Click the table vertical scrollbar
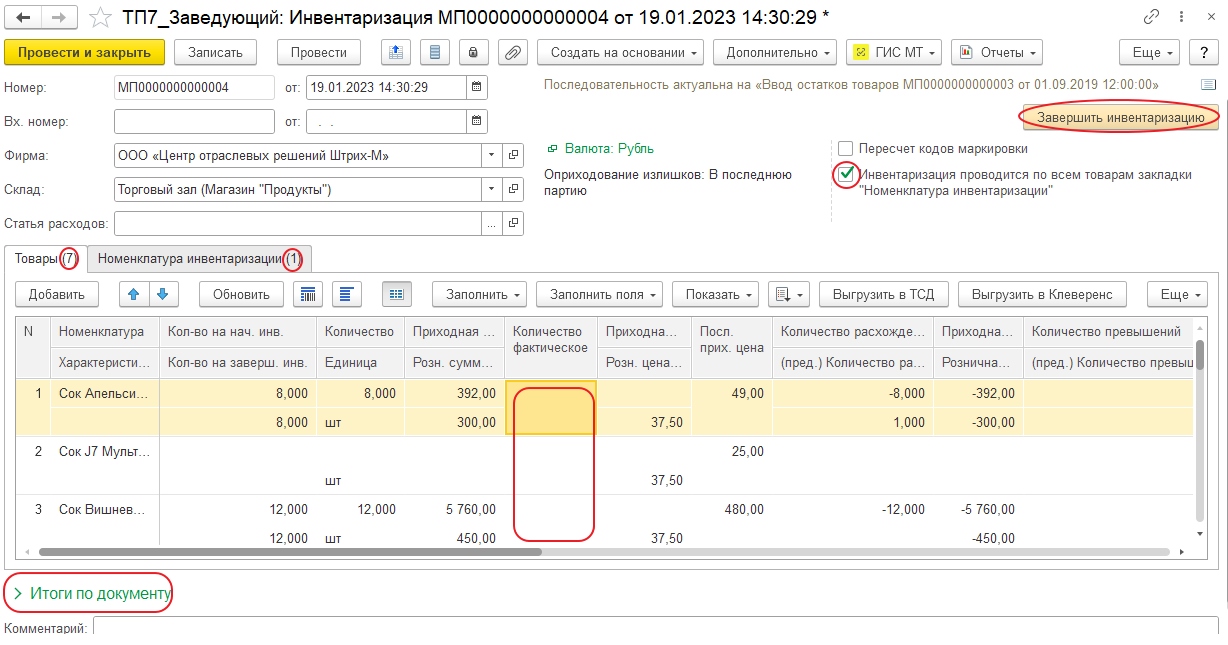The height and width of the screenshot is (645, 1228). click(1199, 354)
